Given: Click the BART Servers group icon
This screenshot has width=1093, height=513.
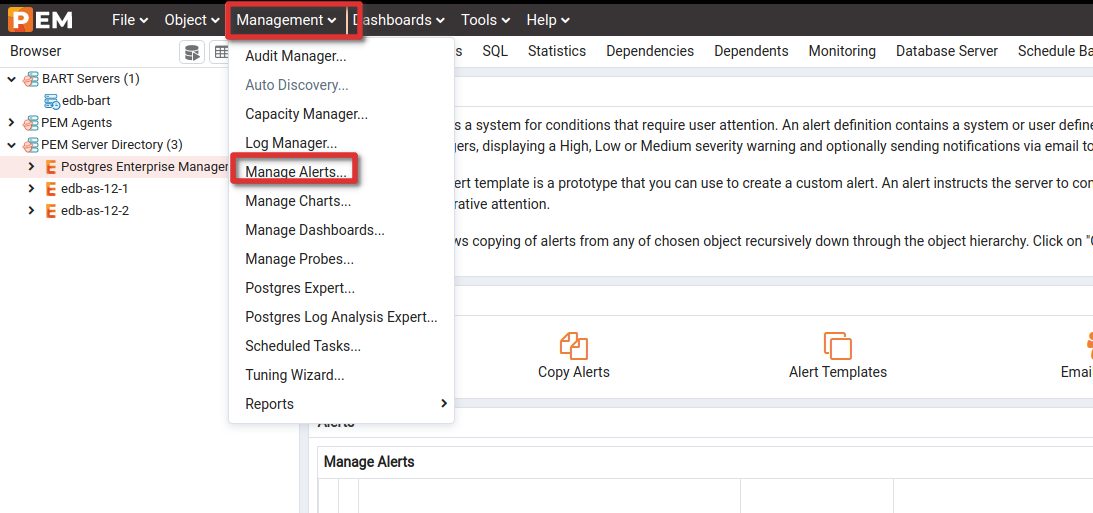Looking at the screenshot, I should click(31, 79).
